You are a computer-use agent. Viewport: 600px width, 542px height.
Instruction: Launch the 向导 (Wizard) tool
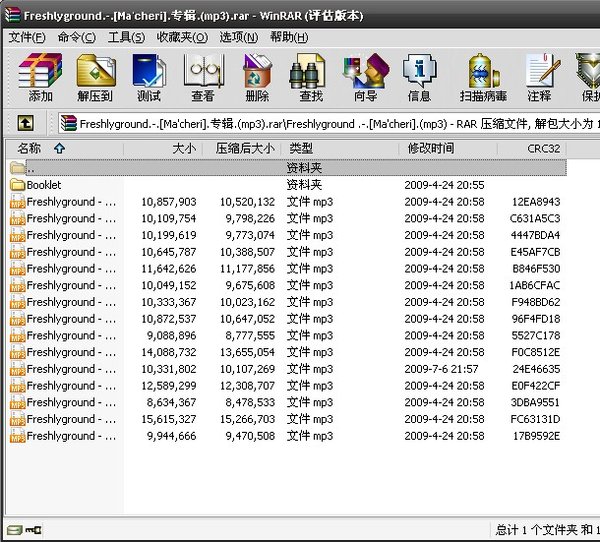(365, 77)
